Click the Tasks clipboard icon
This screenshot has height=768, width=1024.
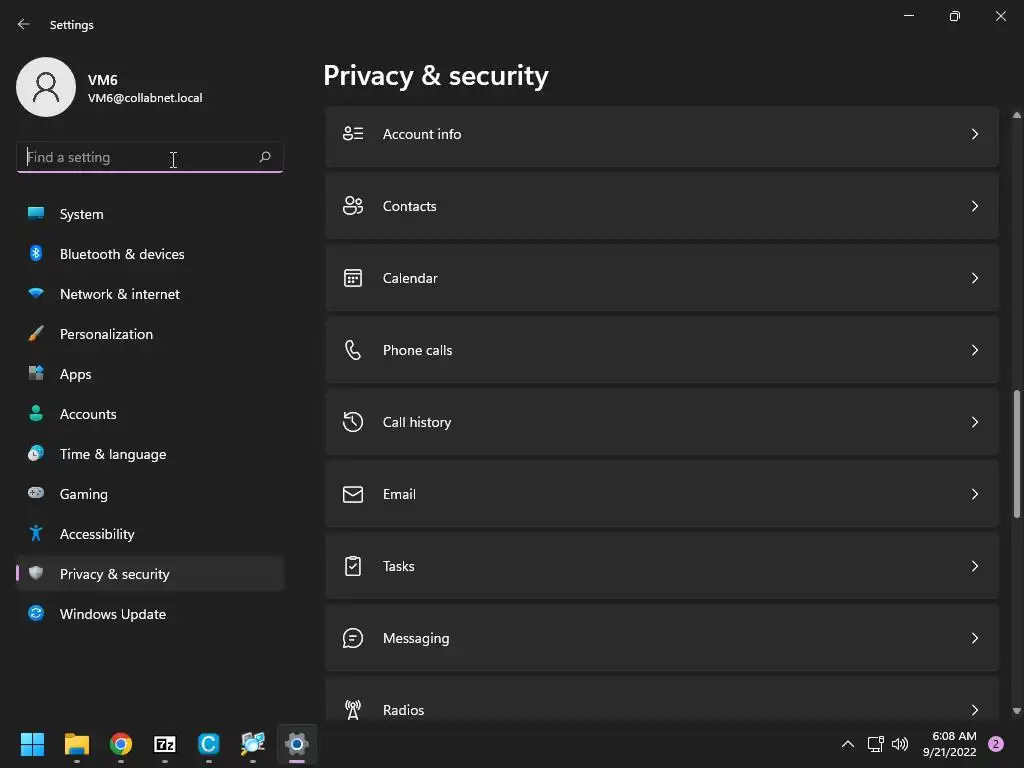353,566
